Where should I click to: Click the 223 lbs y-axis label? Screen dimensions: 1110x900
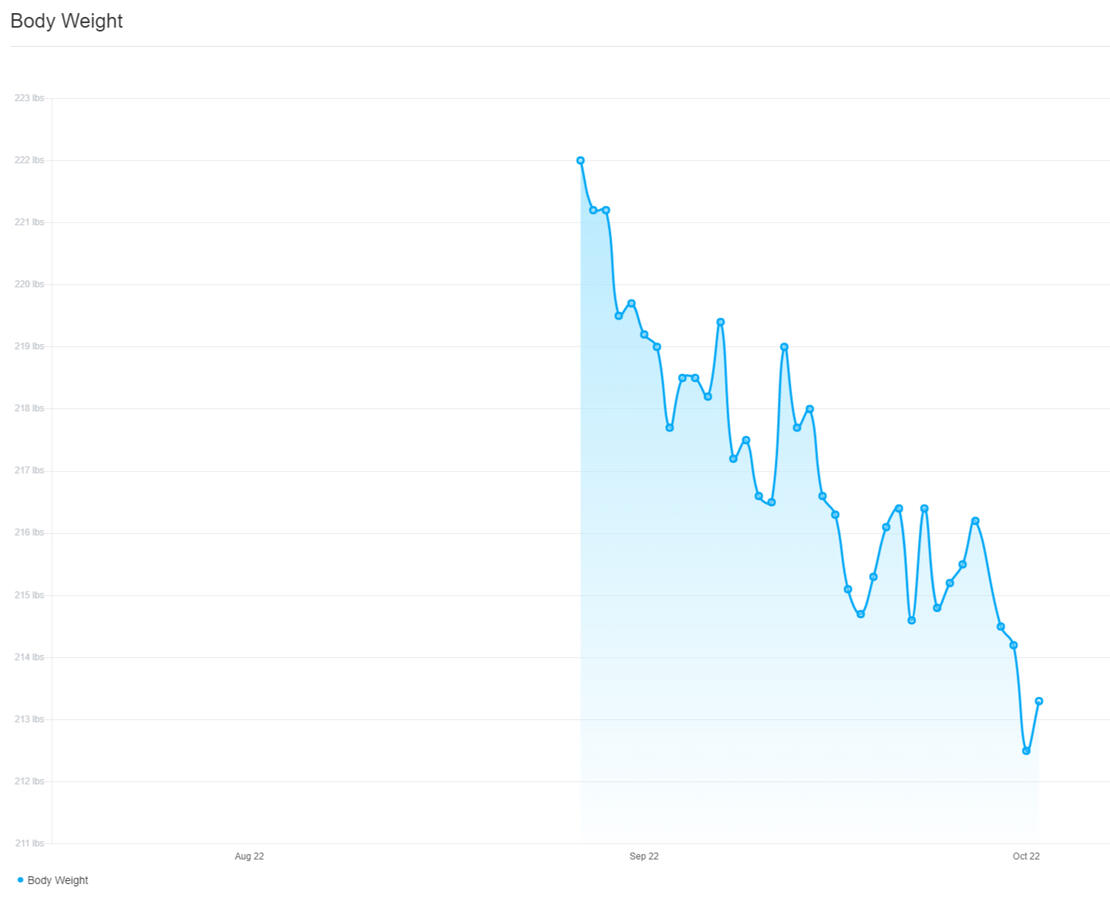29,98
